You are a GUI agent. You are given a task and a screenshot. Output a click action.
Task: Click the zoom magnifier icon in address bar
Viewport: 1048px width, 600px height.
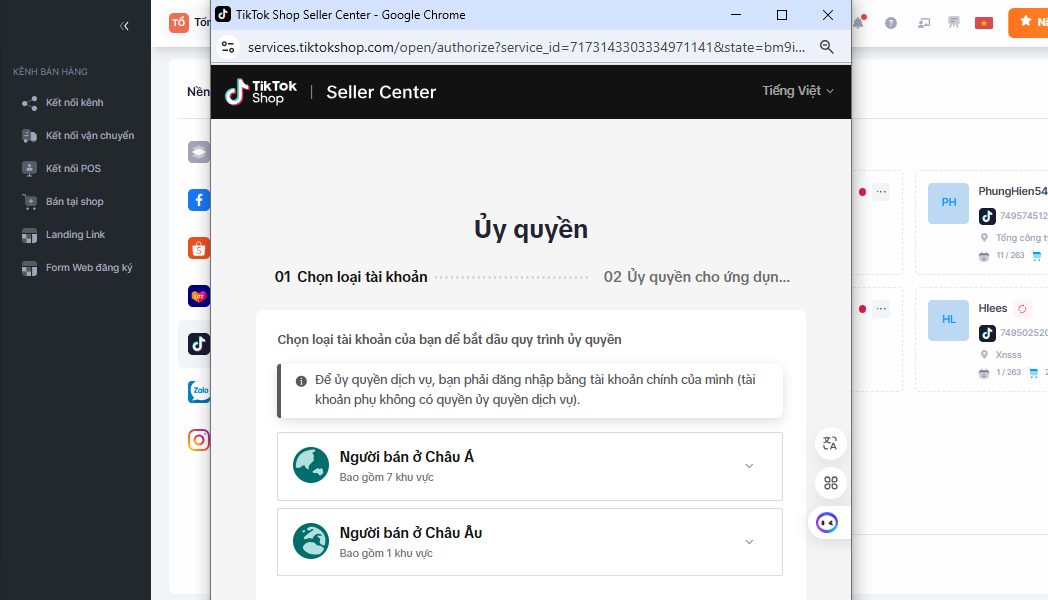tap(827, 47)
